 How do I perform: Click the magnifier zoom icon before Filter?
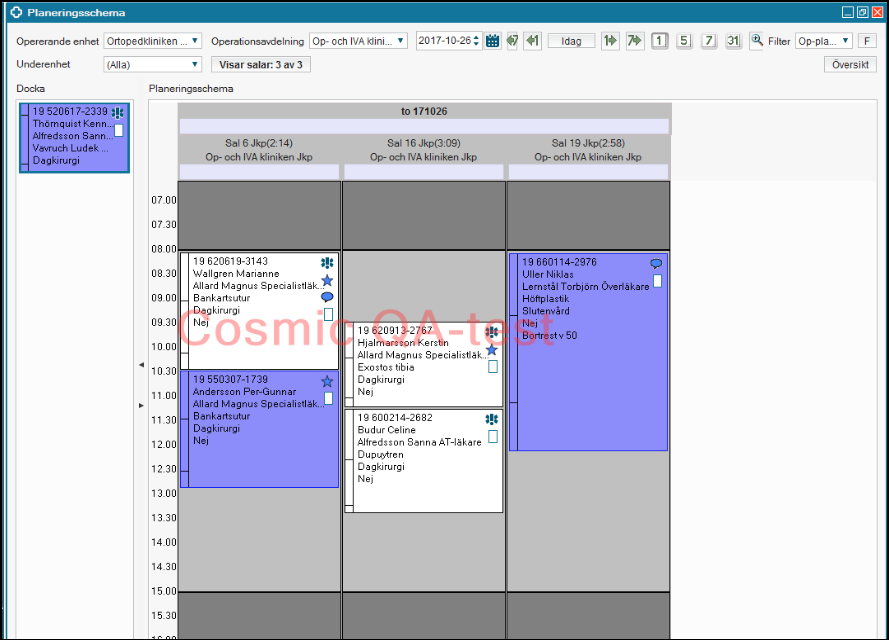pyautogui.click(x=757, y=41)
